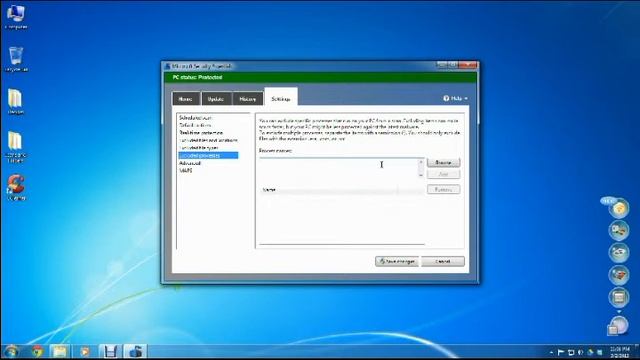Click the process box scroll up arrow
The image size is (640, 360).
pyautogui.click(x=421, y=162)
